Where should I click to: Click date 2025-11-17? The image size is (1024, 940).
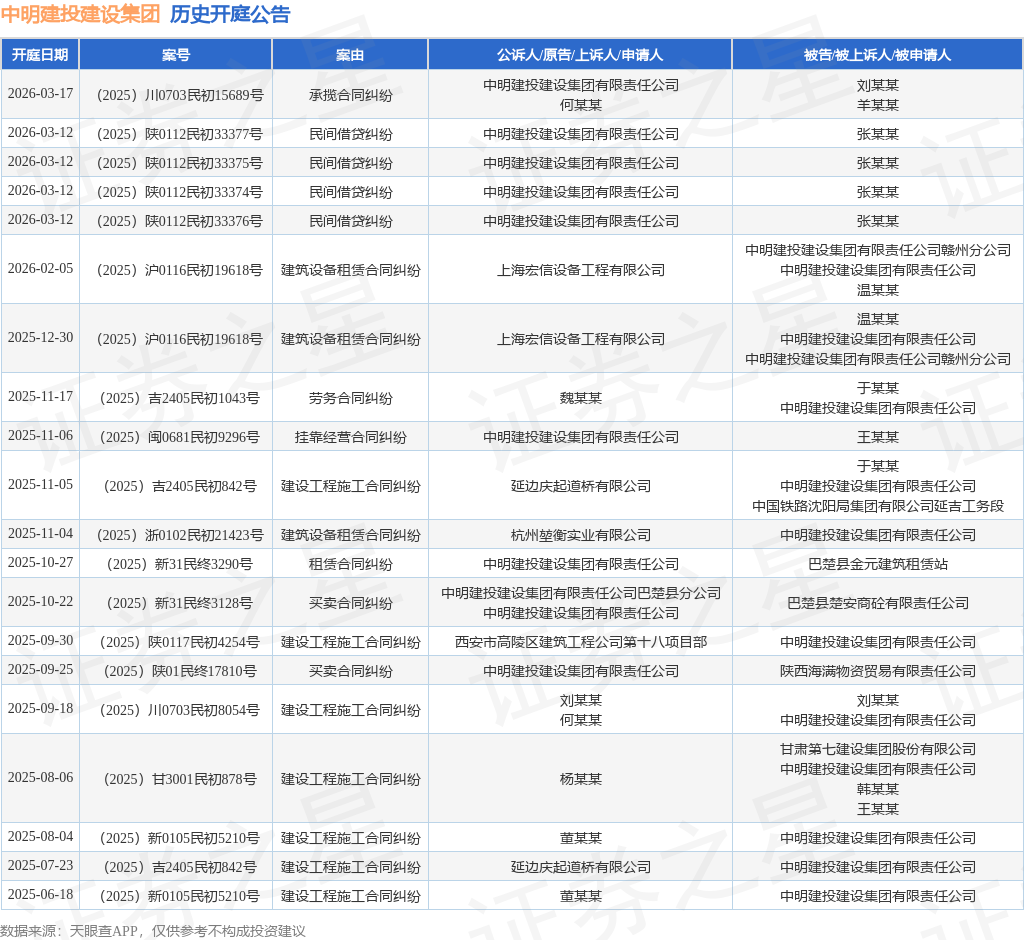click(40, 397)
